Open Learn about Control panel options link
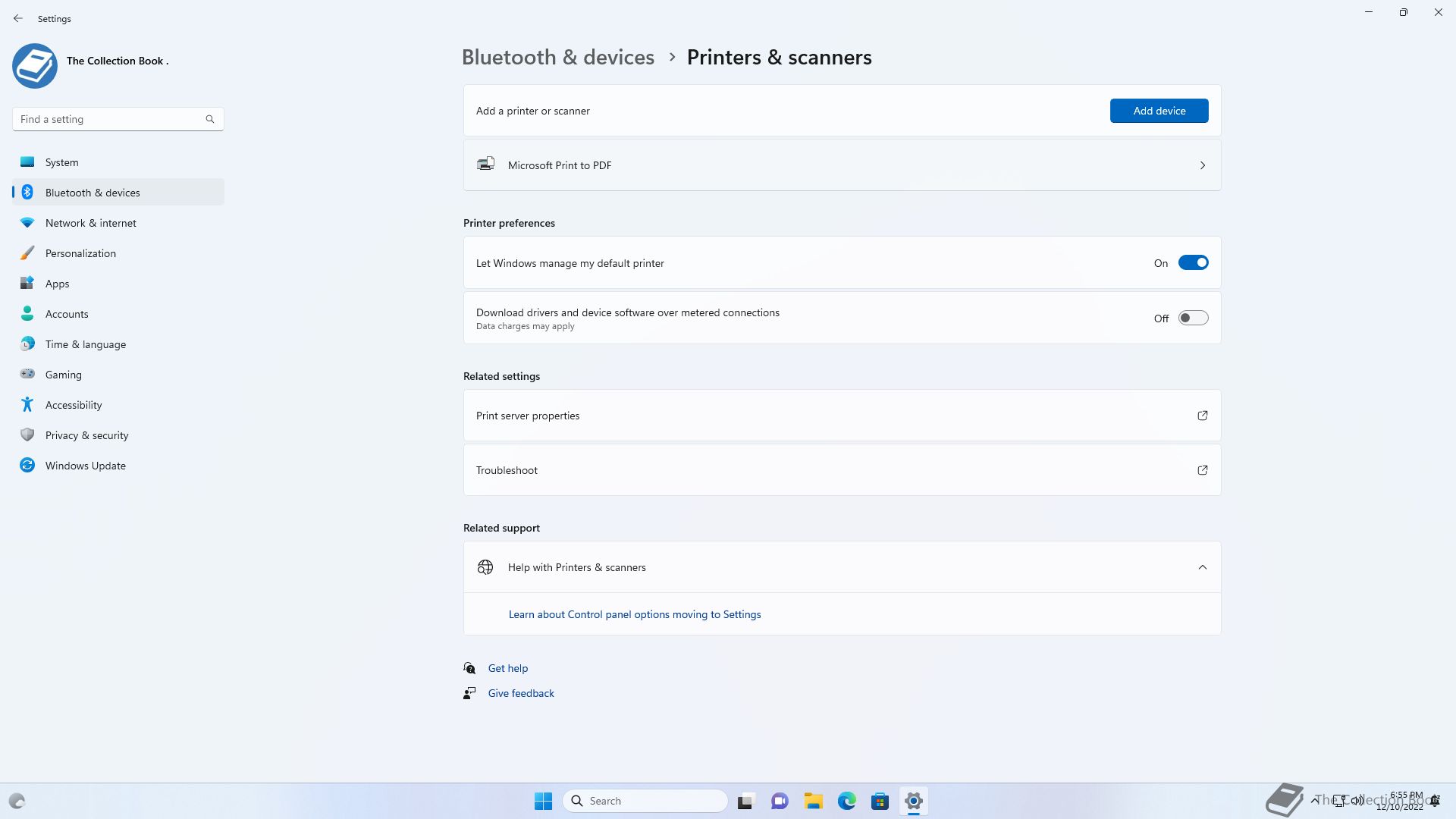The width and height of the screenshot is (1456, 819). [x=635, y=614]
